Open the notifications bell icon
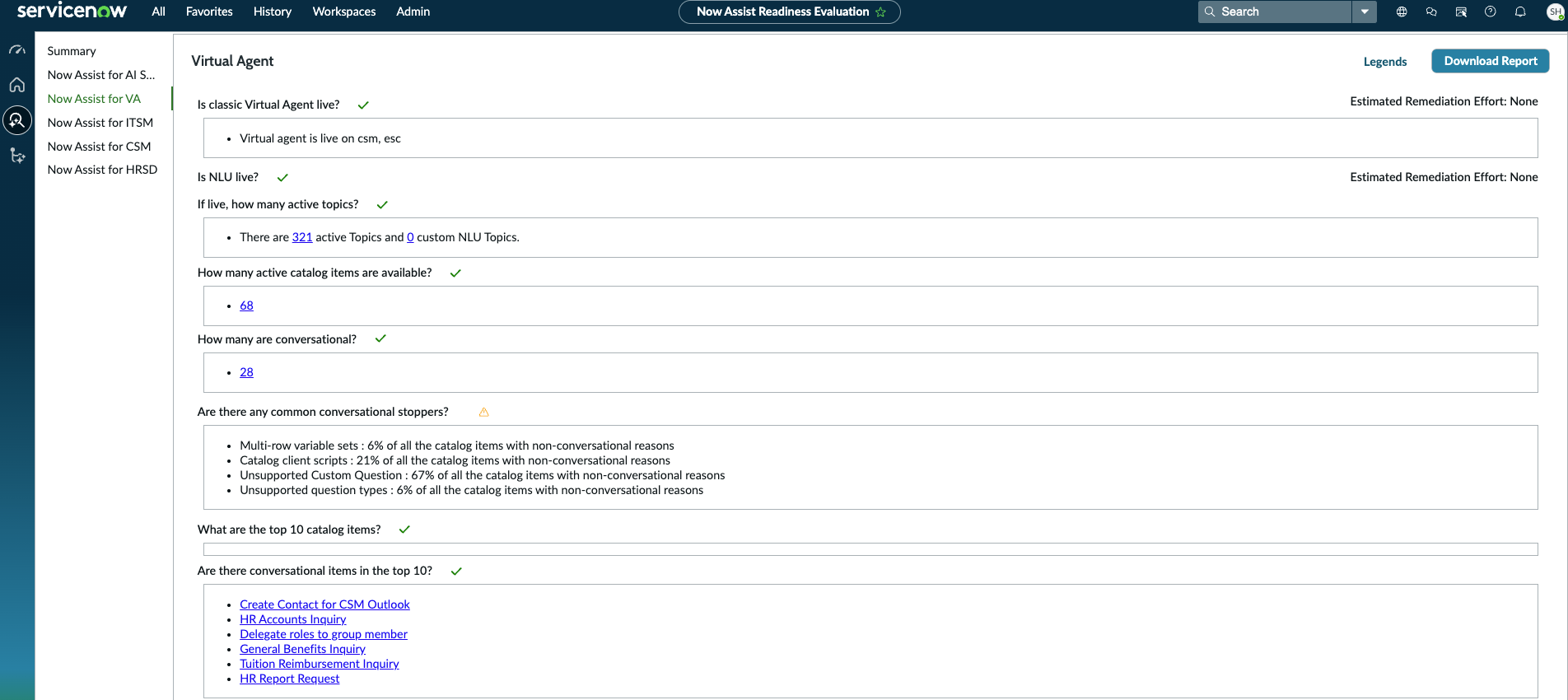Image resolution: width=1568 pixels, height=700 pixels. click(x=1520, y=12)
